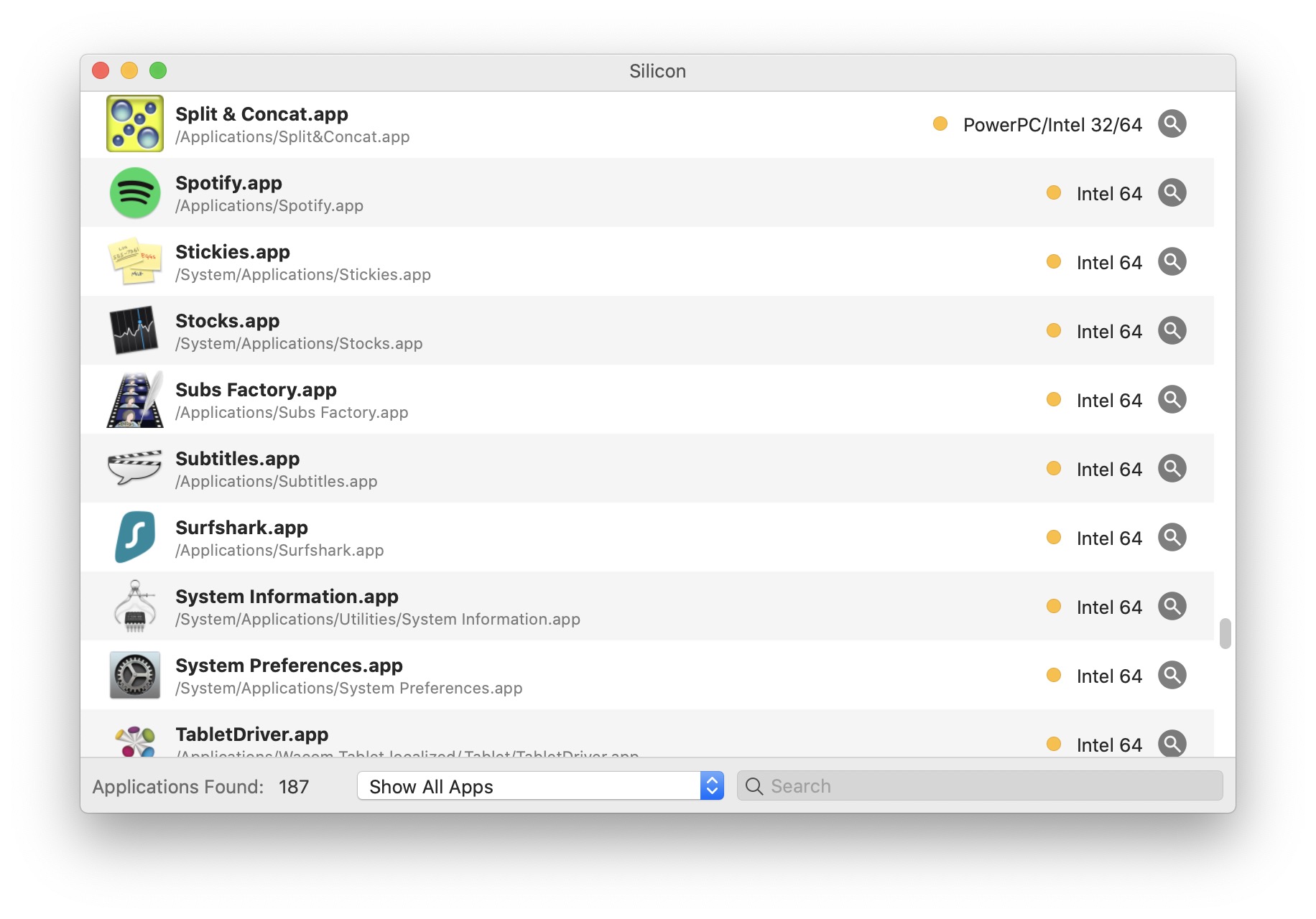Click the /System/Applications/Stickies.app path
This screenshot has height=919, width=1316.
pos(303,275)
